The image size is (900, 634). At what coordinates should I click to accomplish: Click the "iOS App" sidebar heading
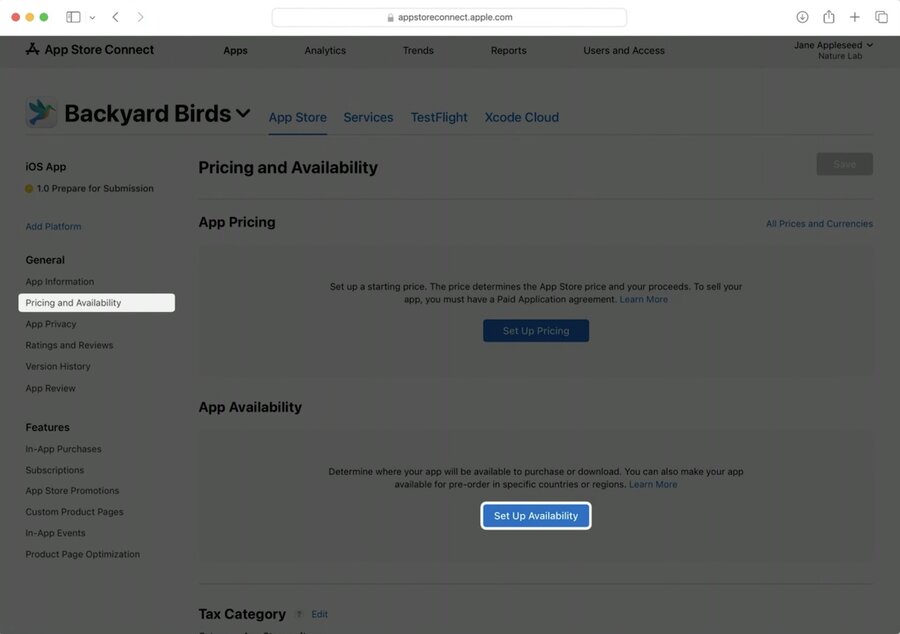(45, 167)
